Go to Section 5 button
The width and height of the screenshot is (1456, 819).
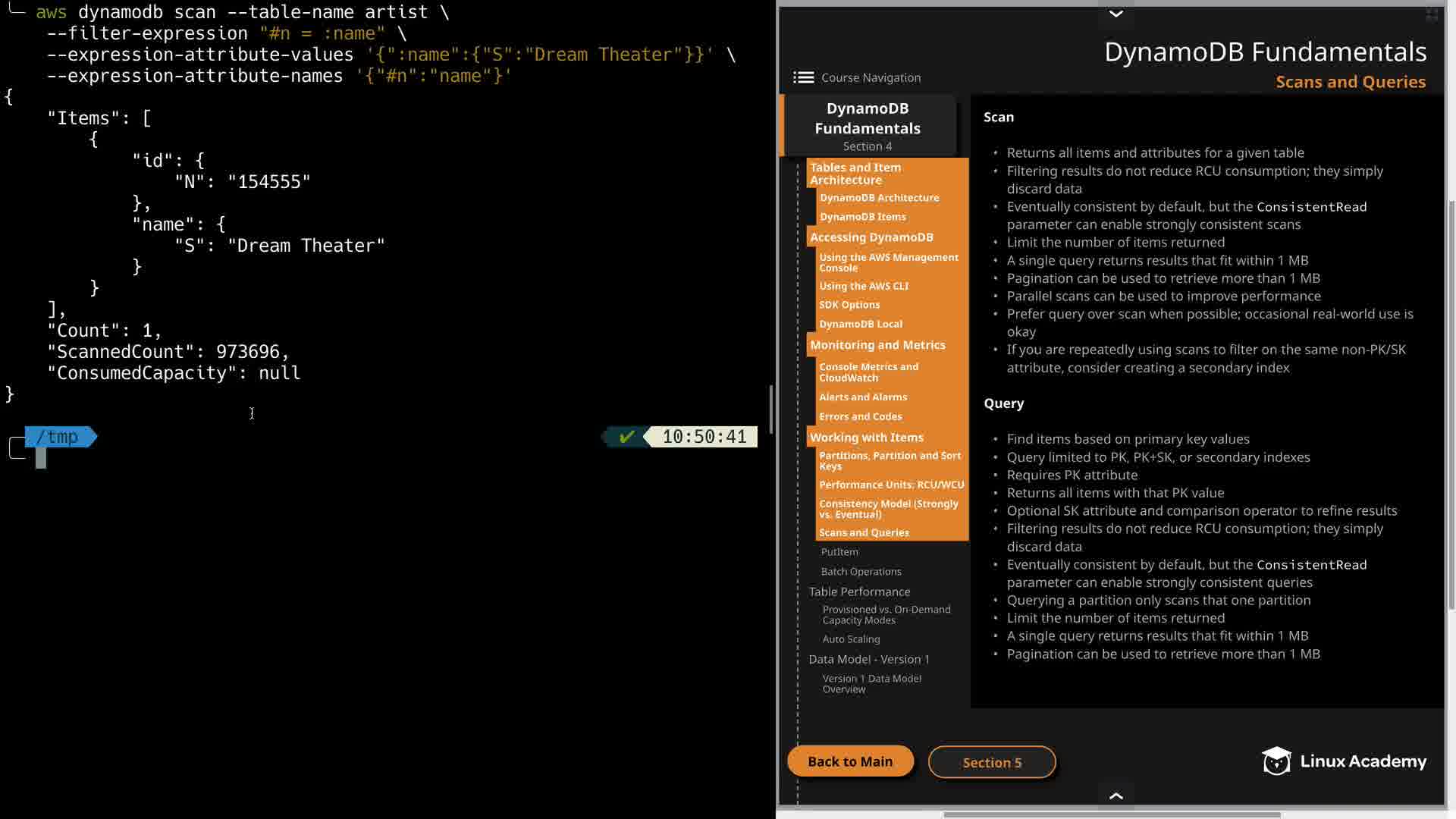[991, 762]
